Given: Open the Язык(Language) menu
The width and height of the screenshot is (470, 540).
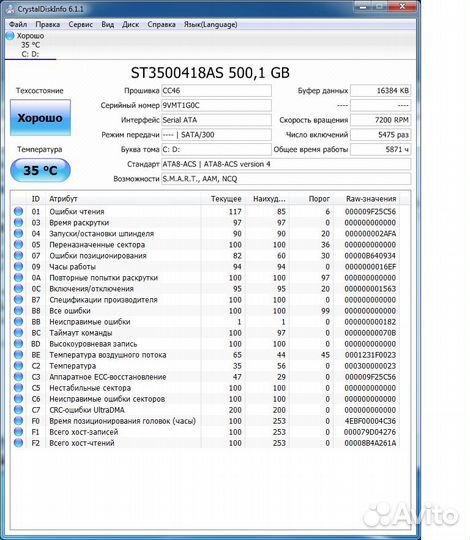Looking at the screenshot, I should 210,24.
